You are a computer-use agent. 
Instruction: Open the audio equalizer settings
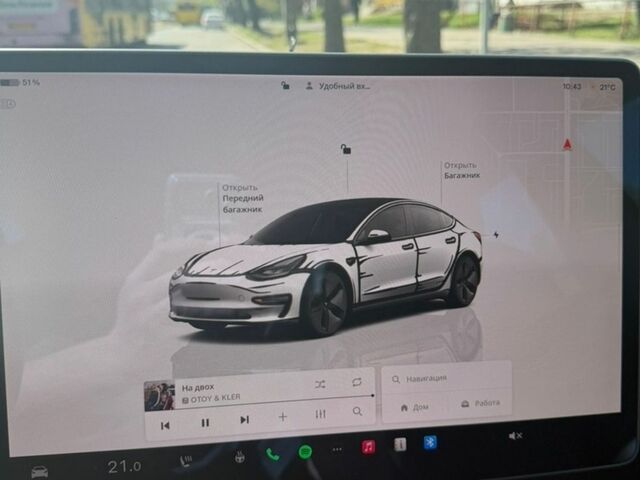(x=320, y=414)
